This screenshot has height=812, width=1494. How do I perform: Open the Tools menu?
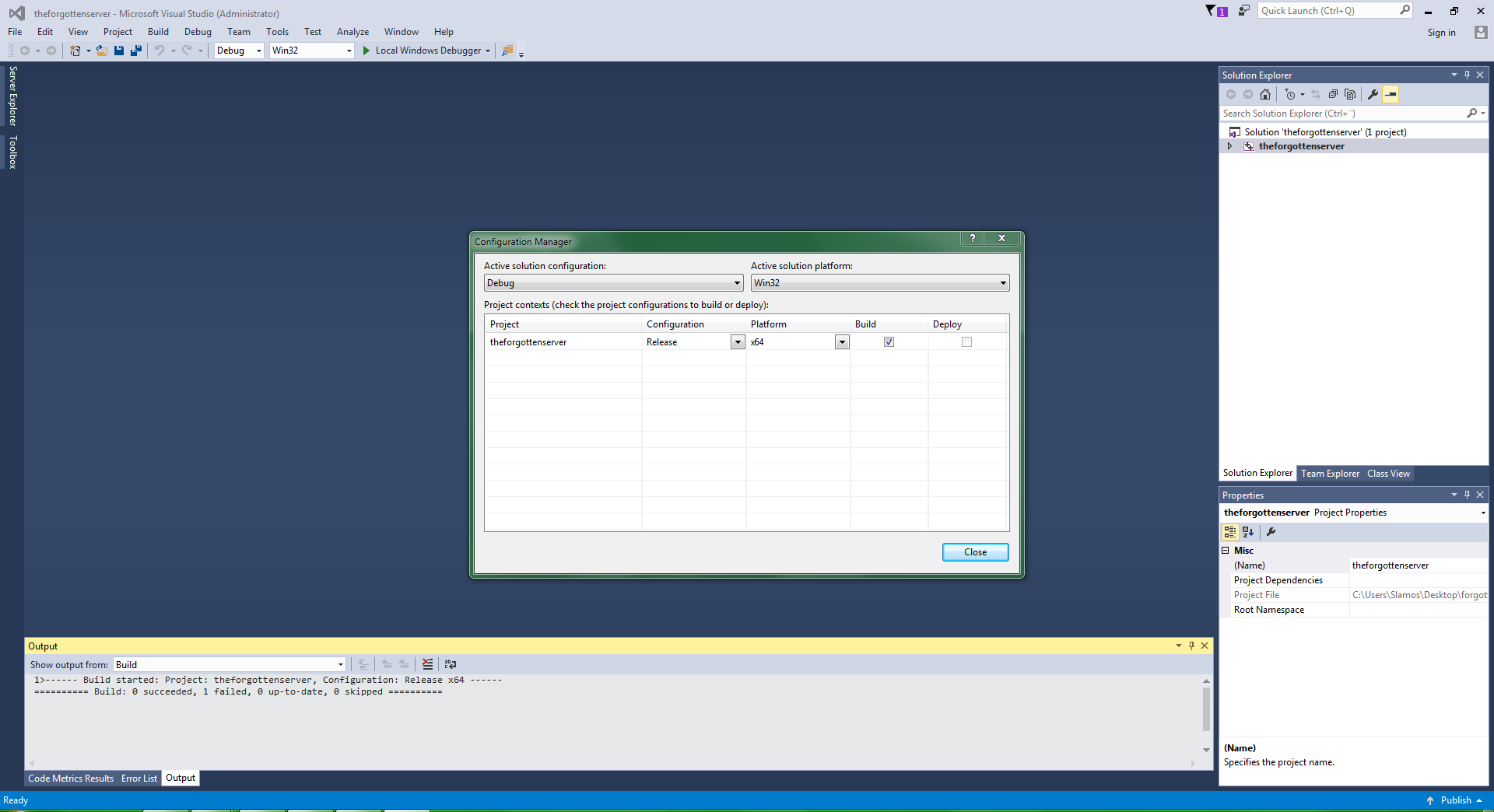coord(277,32)
